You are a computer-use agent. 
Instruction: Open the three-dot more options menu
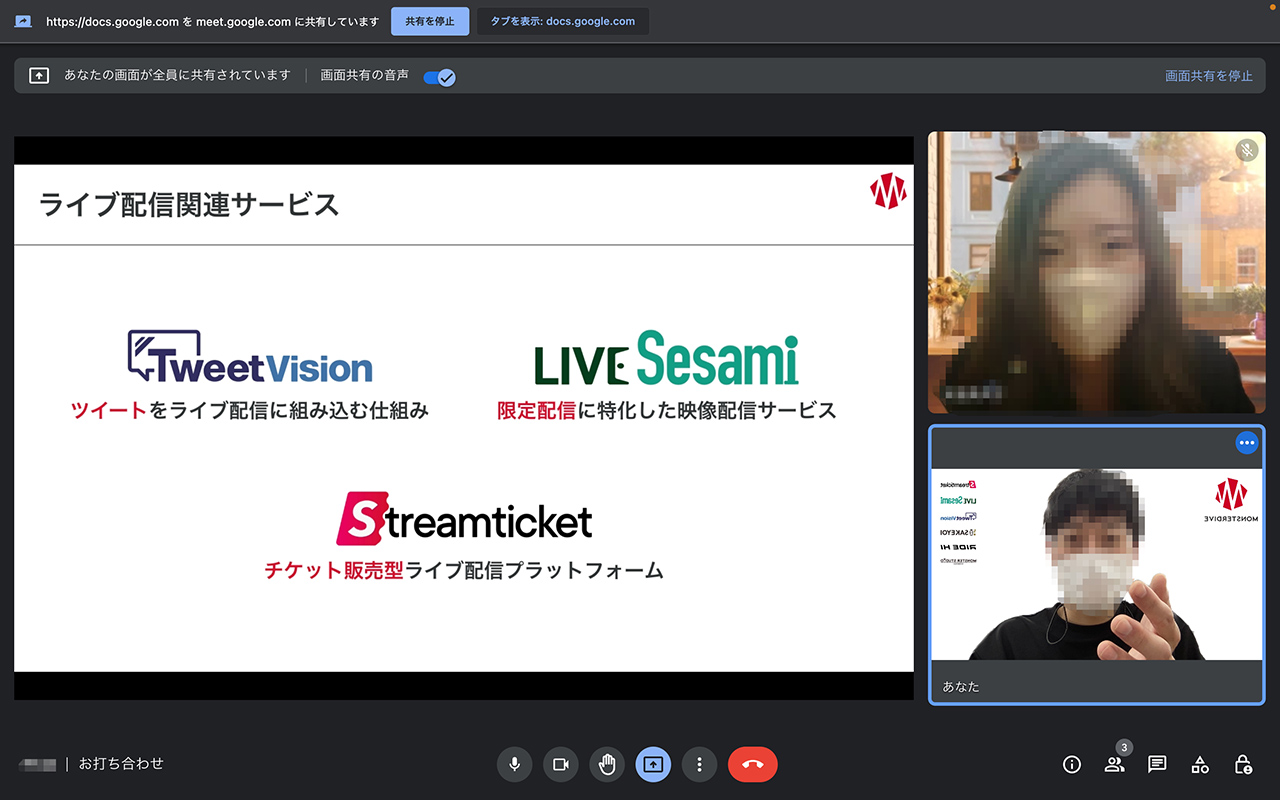(699, 764)
